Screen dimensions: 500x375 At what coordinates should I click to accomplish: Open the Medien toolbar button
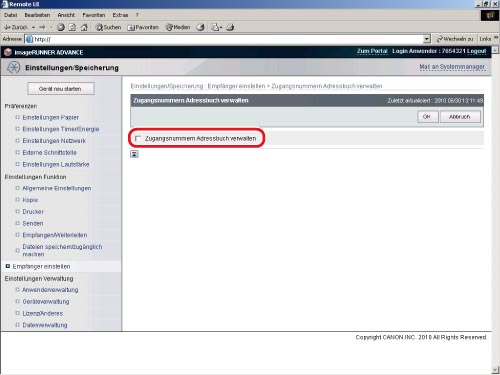point(178,27)
